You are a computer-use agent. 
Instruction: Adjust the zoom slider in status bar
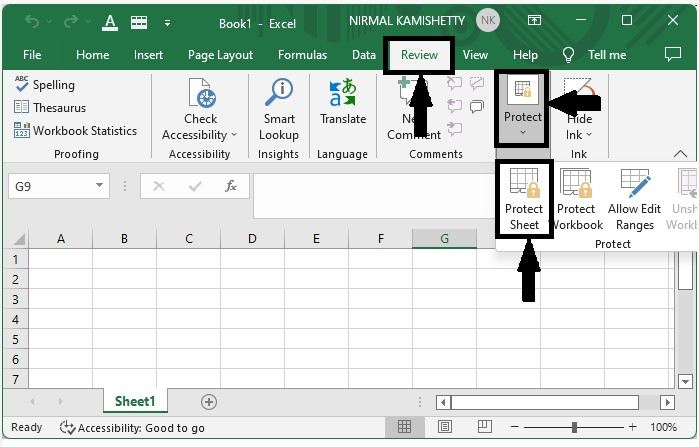[575, 428]
